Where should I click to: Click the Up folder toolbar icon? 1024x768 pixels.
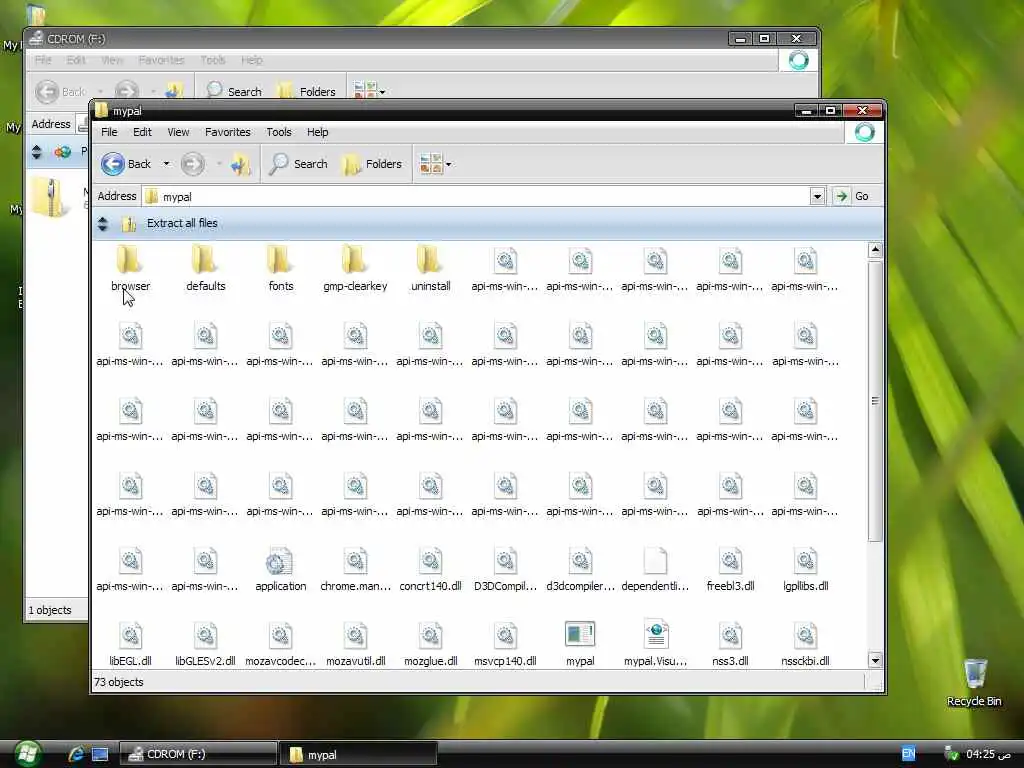240,164
